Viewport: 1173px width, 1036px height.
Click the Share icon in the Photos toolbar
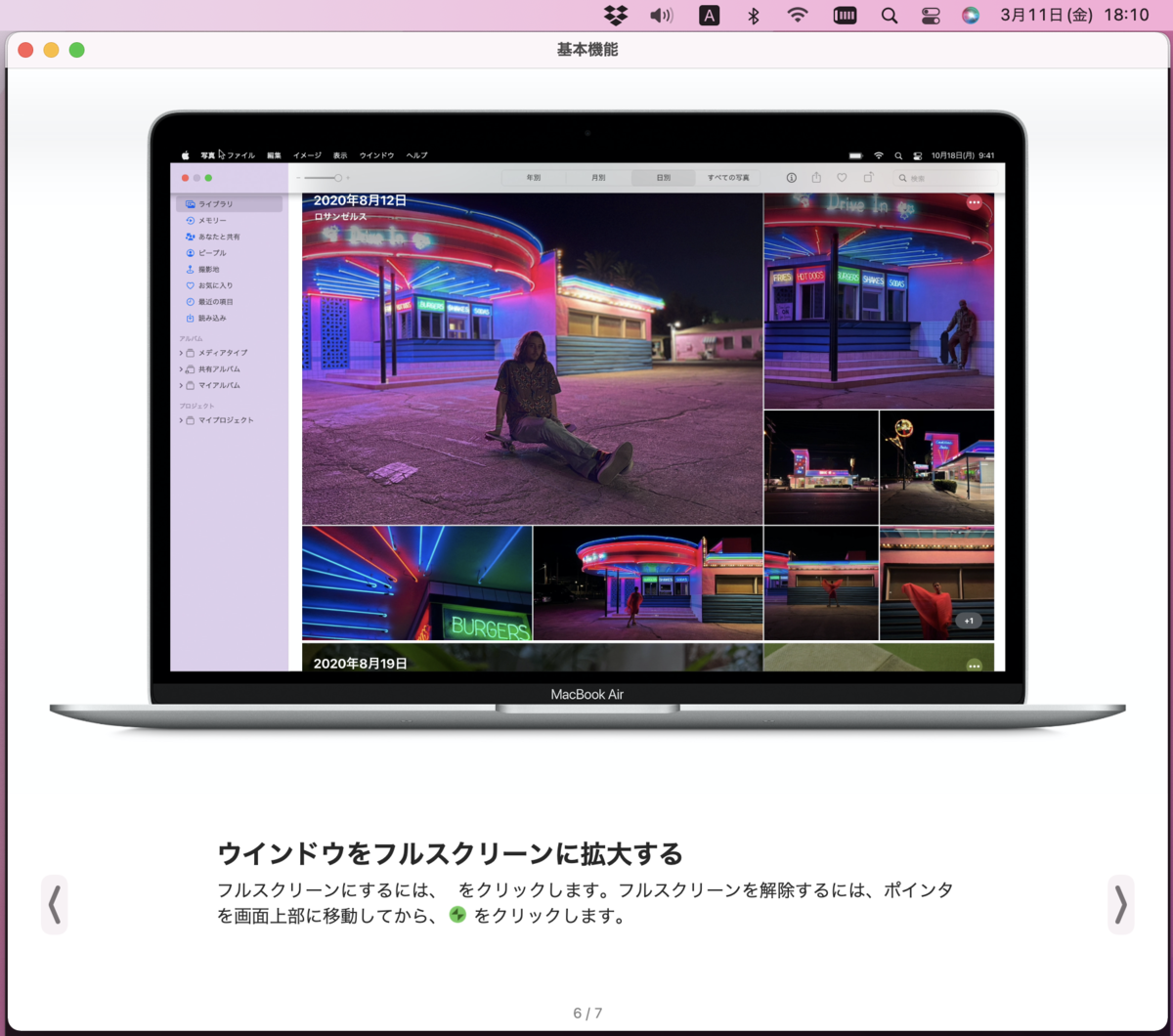(816, 178)
